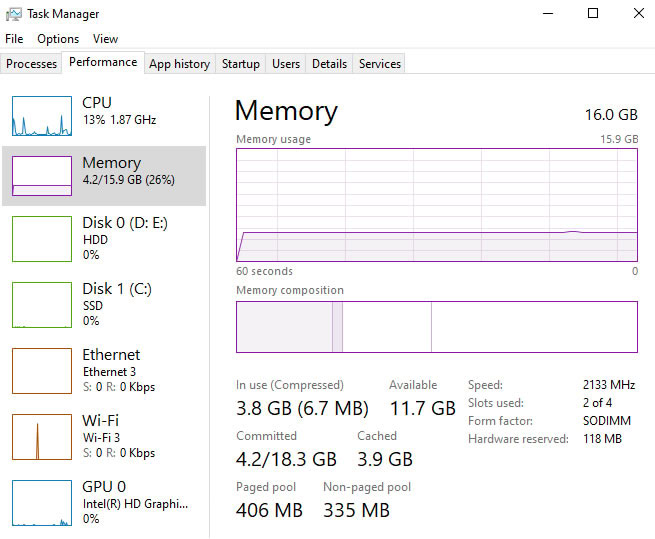Click the Task Manager title bar icon
This screenshot has height=539, width=655.
click(x=13, y=14)
